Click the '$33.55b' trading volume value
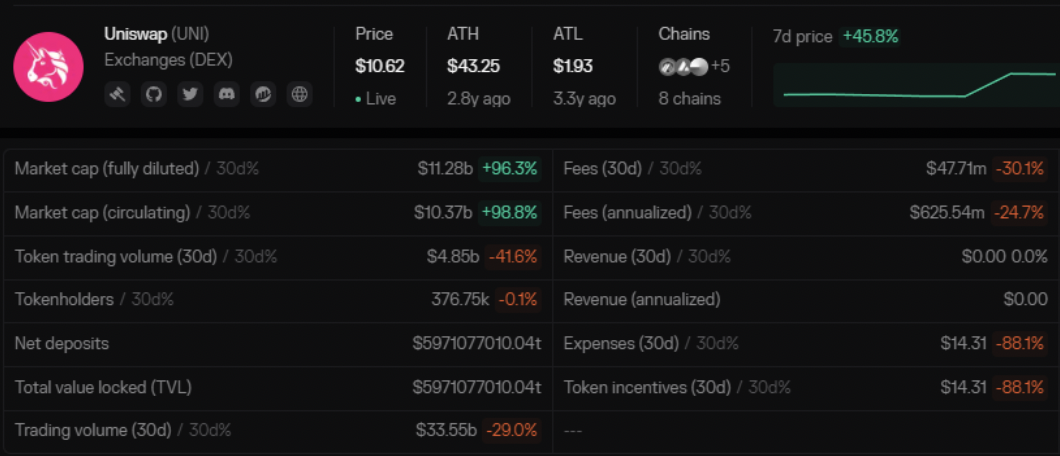1060x456 pixels. tap(447, 430)
